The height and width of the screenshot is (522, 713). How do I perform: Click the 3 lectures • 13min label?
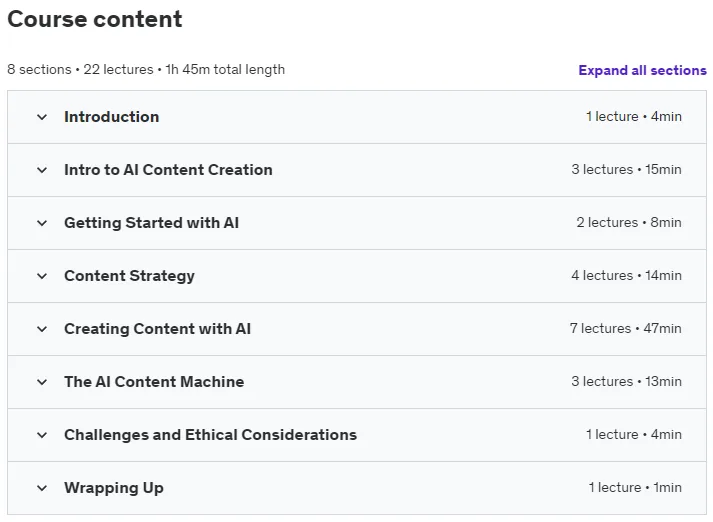coord(626,381)
